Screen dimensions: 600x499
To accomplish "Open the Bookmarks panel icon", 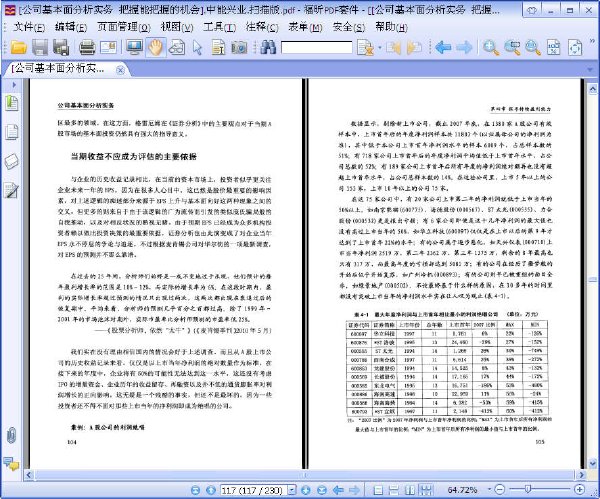I will [11, 103].
